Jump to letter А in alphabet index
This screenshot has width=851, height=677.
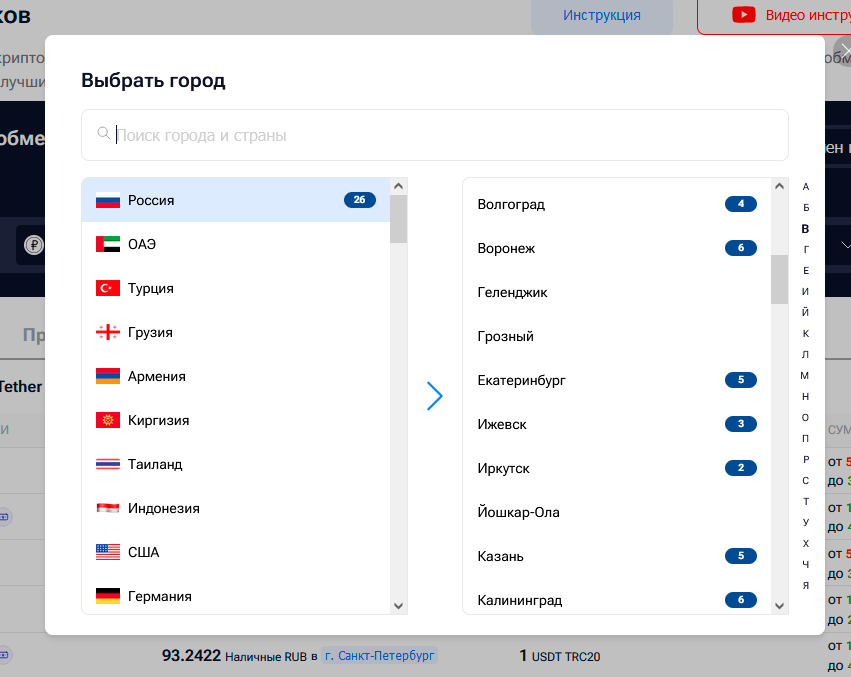tap(805, 187)
